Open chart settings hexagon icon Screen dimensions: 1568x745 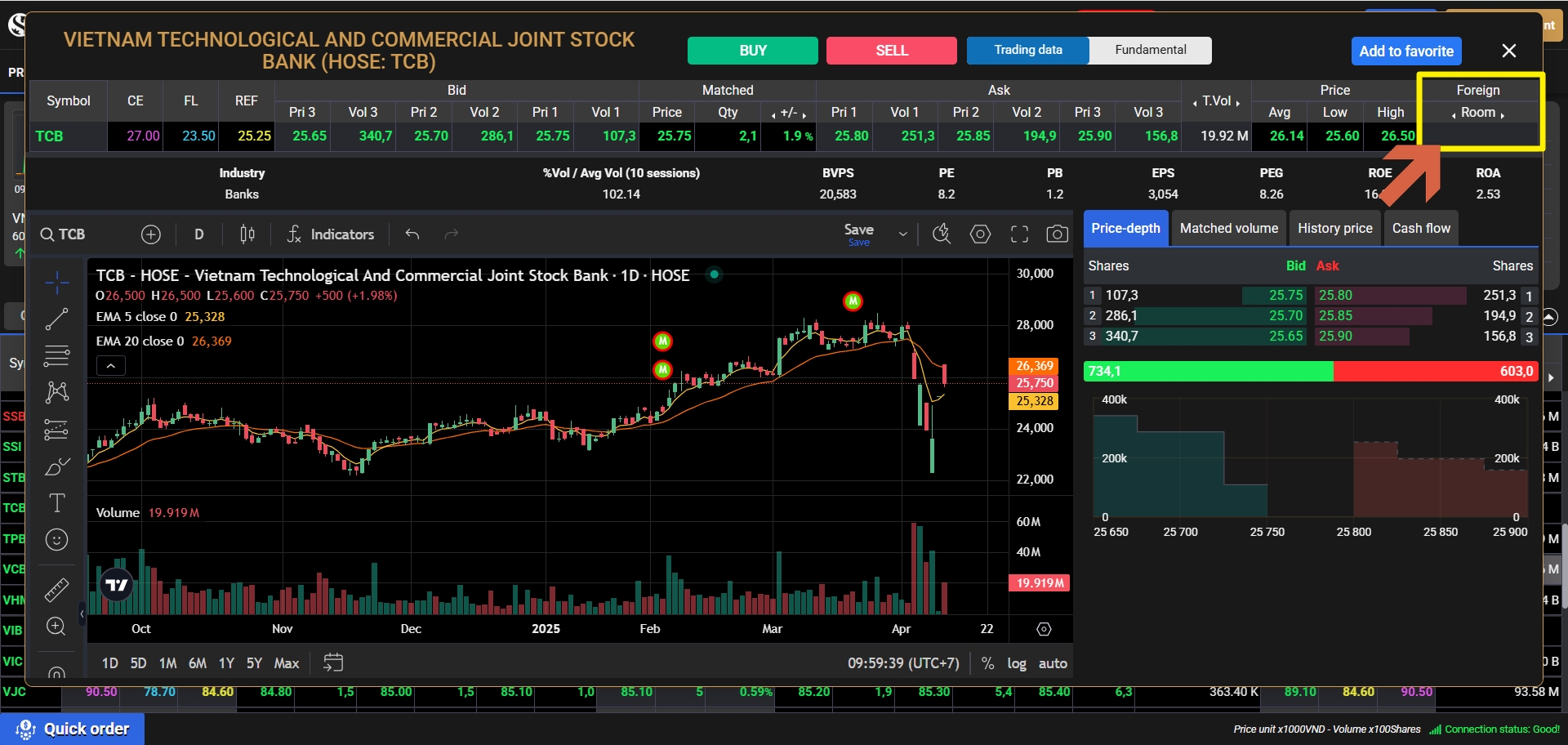(980, 234)
